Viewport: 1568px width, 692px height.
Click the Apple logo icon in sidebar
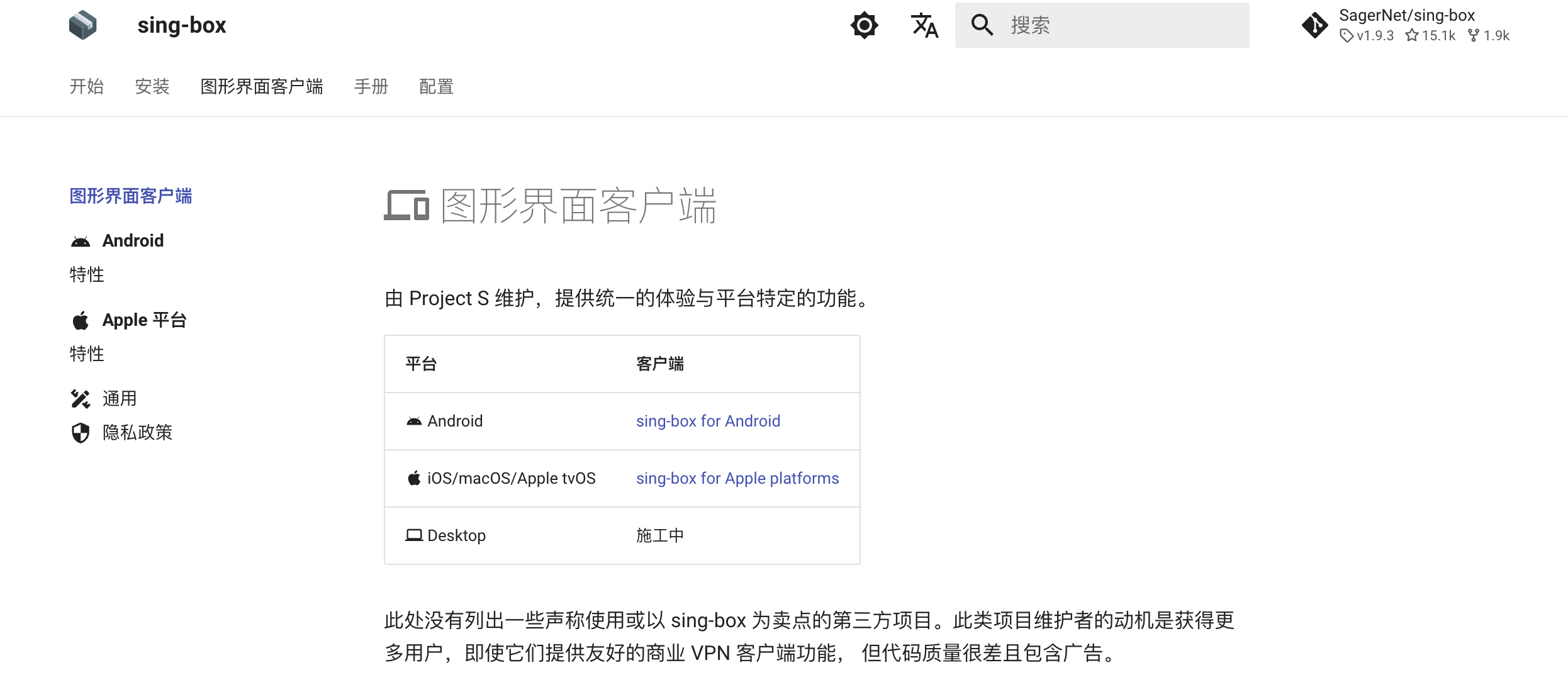pos(81,320)
